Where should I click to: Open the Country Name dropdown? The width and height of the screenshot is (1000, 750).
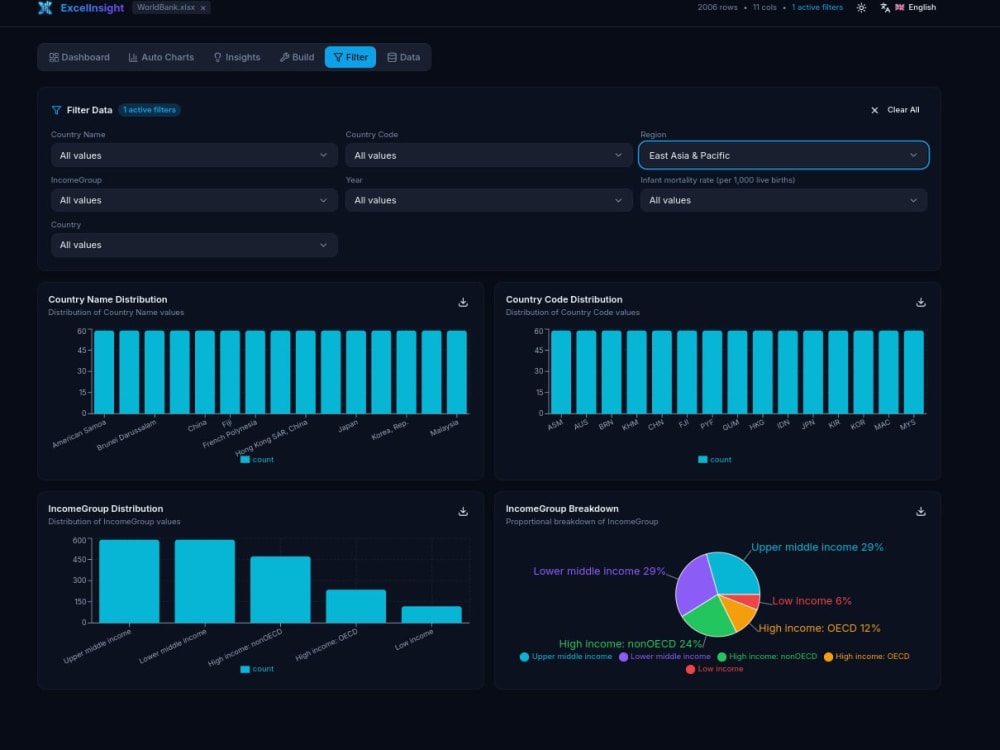[194, 155]
